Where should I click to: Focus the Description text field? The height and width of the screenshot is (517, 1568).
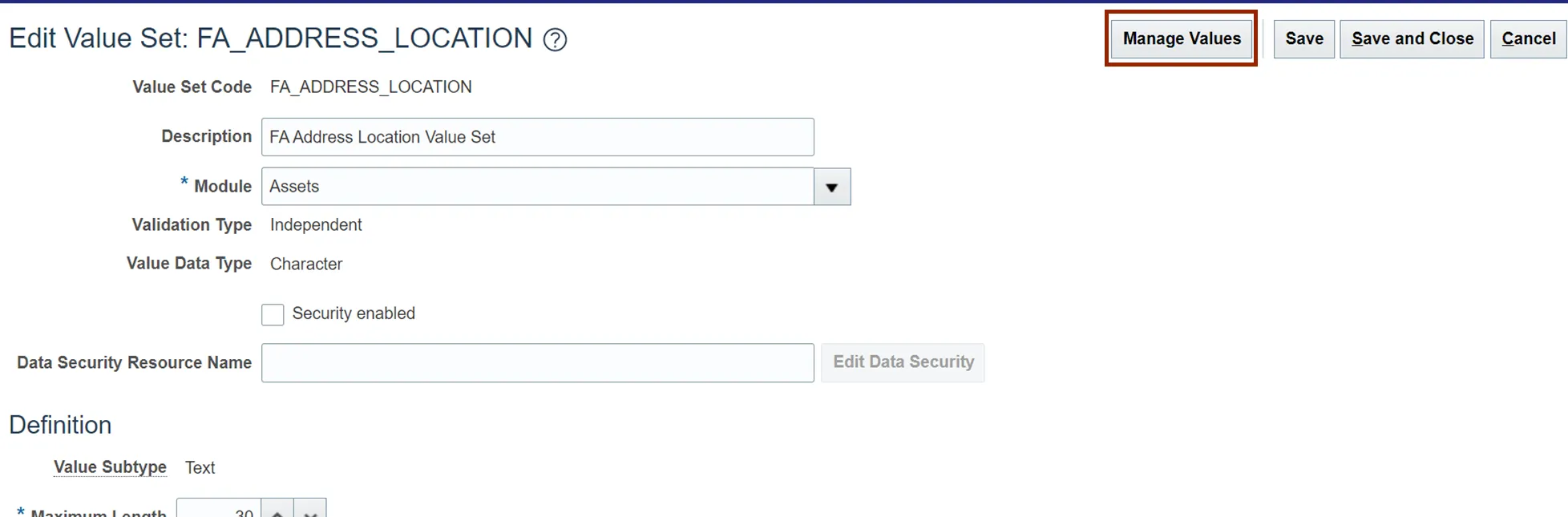click(x=538, y=137)
